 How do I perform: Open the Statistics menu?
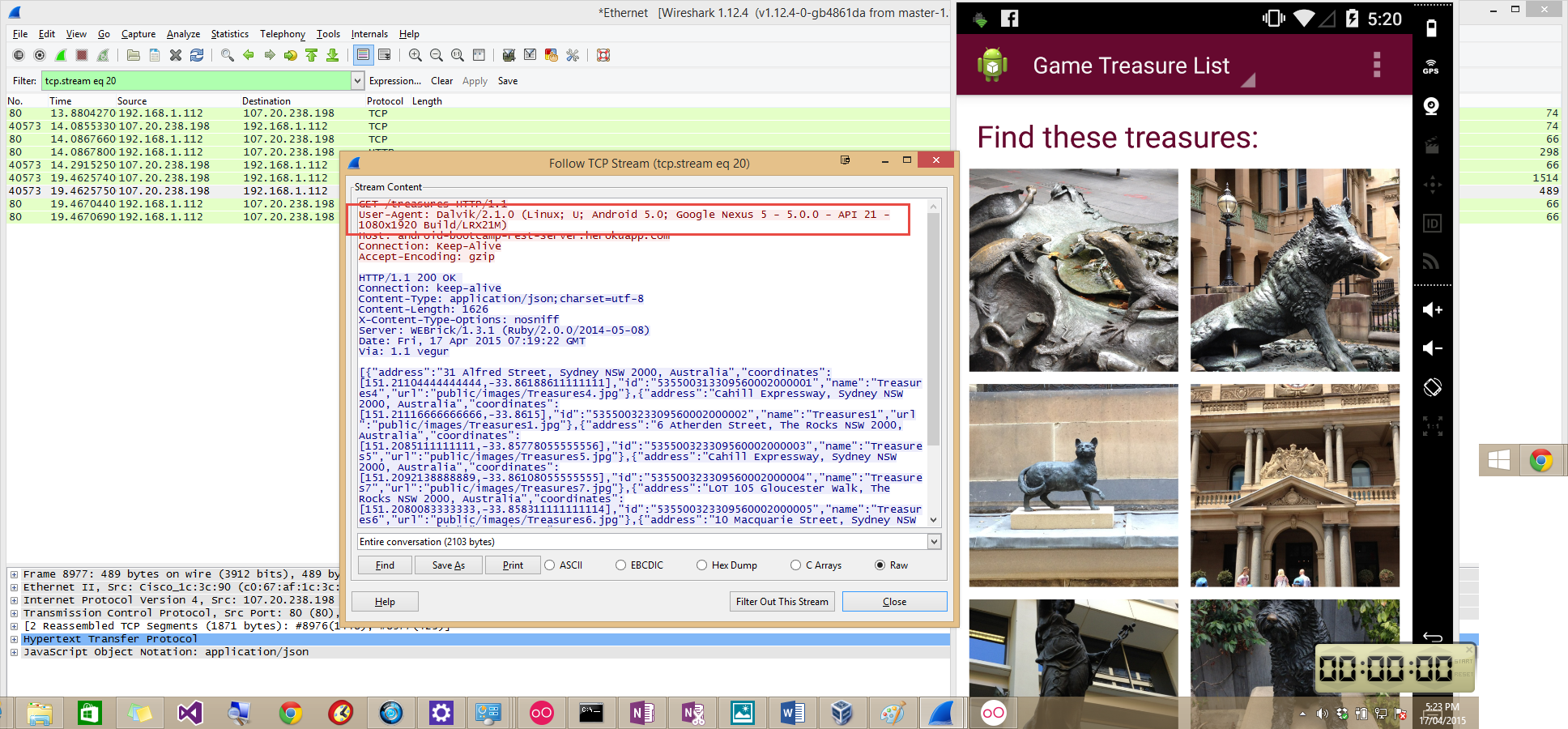pos(230,34)
